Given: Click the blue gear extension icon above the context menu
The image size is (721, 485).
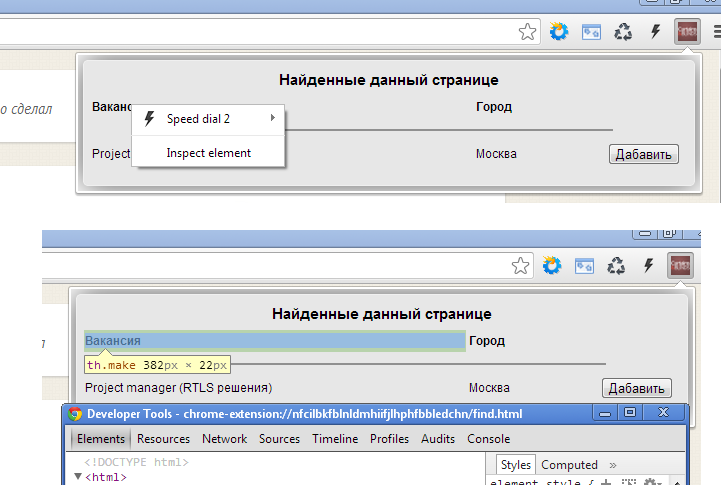Looking at the screenshot, I should tap(559, 32).
